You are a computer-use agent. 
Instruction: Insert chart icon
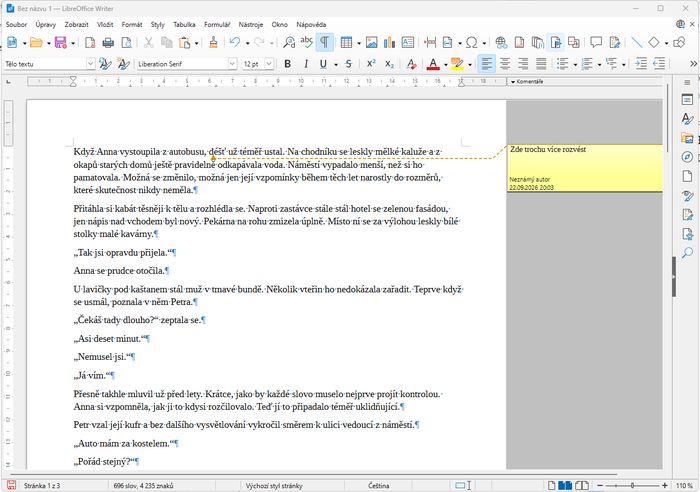(389, 42)
